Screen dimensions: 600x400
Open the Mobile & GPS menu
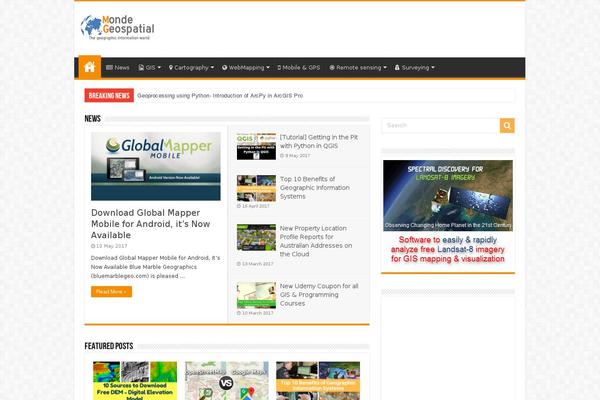tap(299, 68)
